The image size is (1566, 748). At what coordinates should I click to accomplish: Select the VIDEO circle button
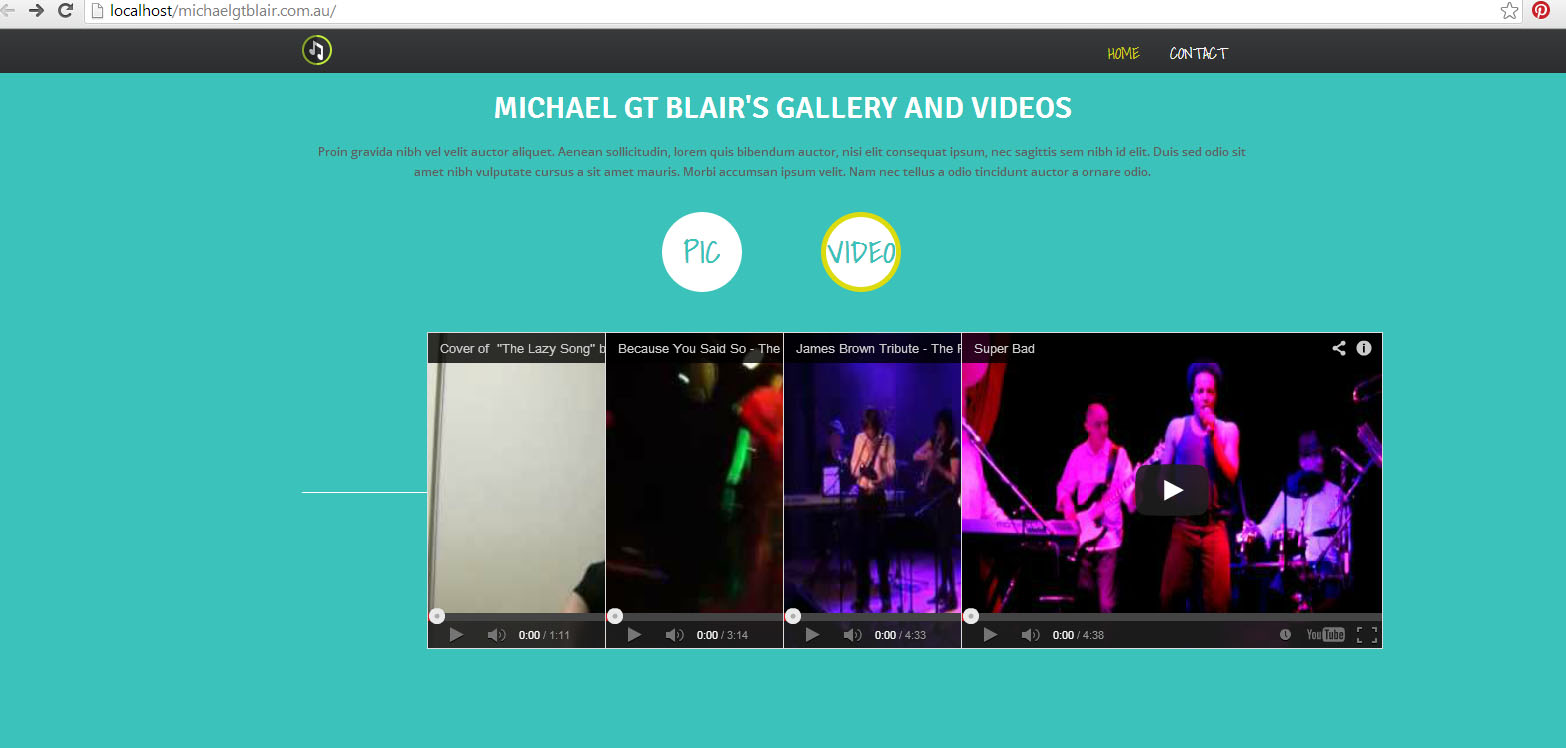(x=861, y=252)
